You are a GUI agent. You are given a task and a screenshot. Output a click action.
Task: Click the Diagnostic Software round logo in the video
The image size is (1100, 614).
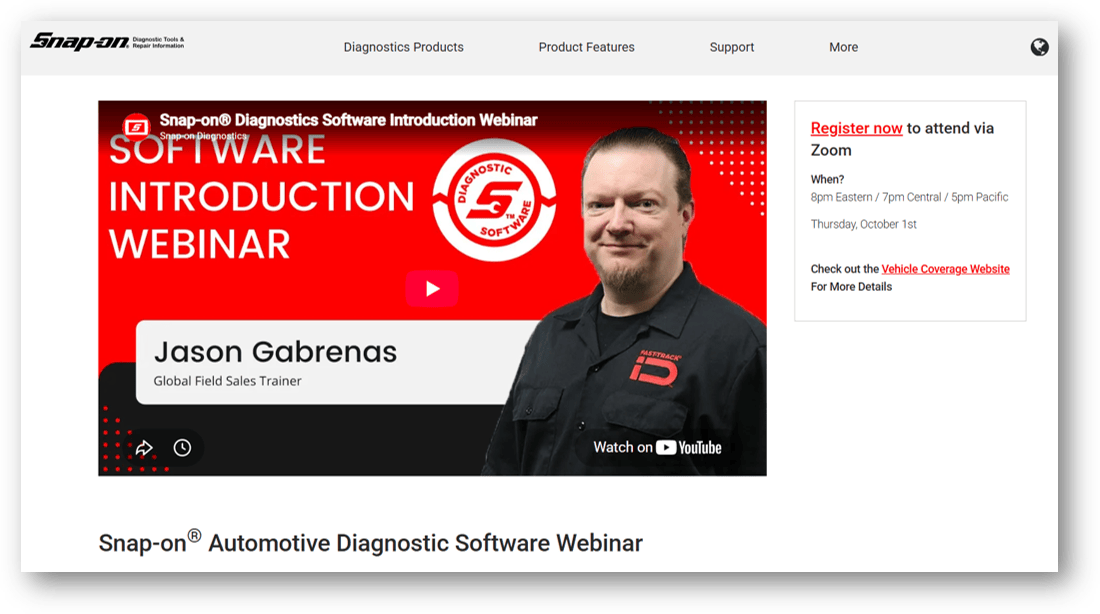click(x=495, y=200)
